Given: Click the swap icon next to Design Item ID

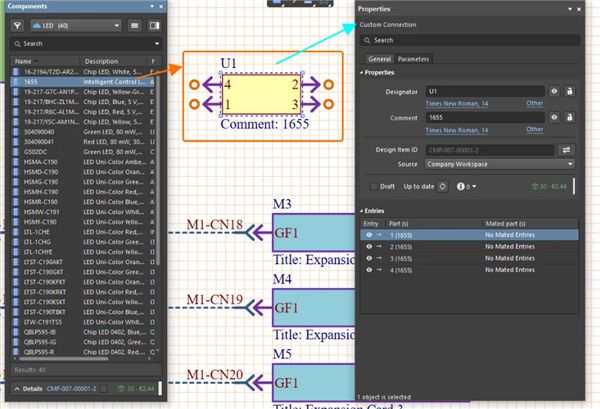Looking at the screenshot, I should (x=565, y=149).
